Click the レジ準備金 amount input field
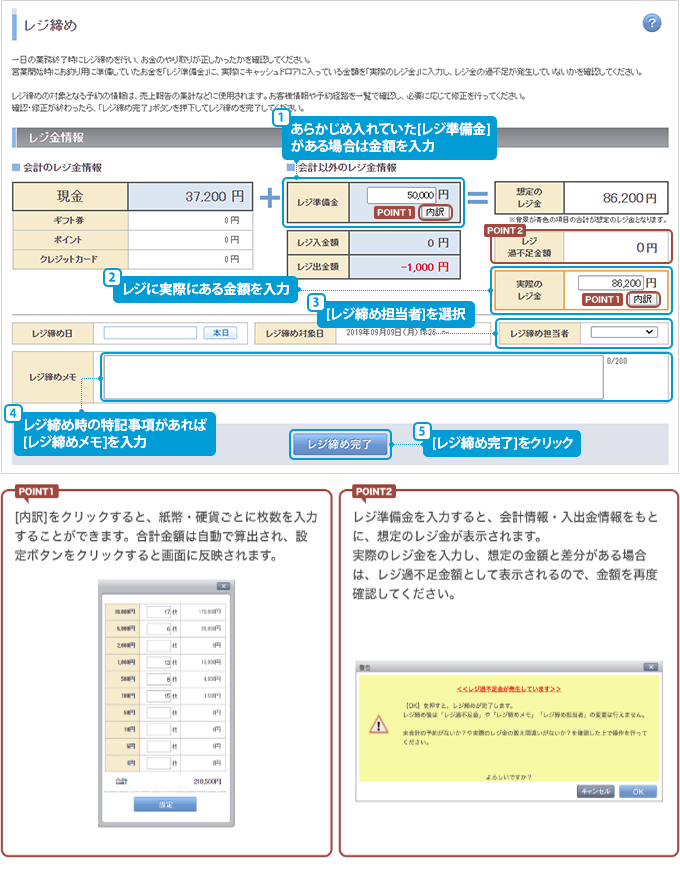This screenshot has width=680, height=870. pos(401,194)
